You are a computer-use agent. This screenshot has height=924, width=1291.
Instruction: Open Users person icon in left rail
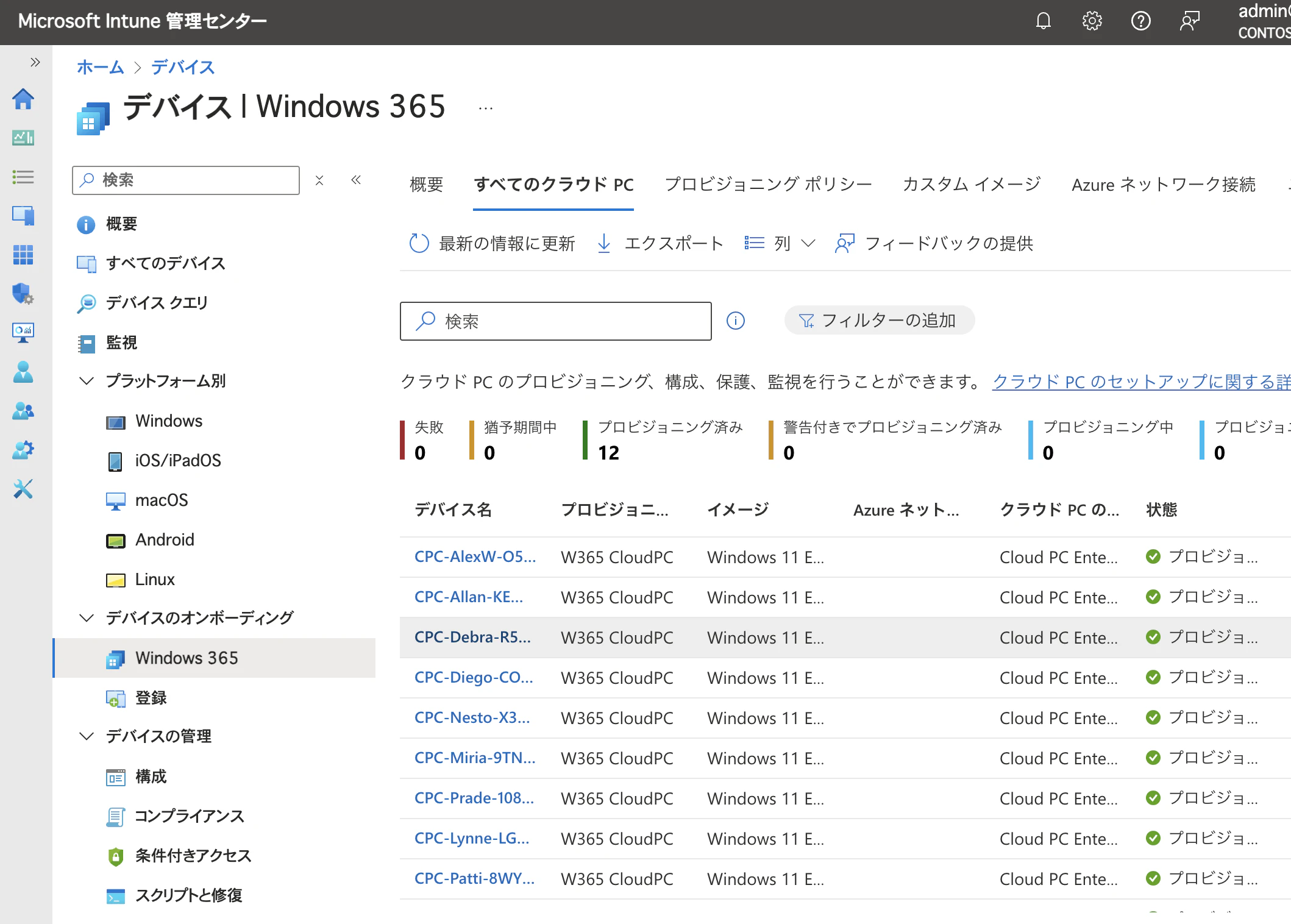[x=23, y=372]
